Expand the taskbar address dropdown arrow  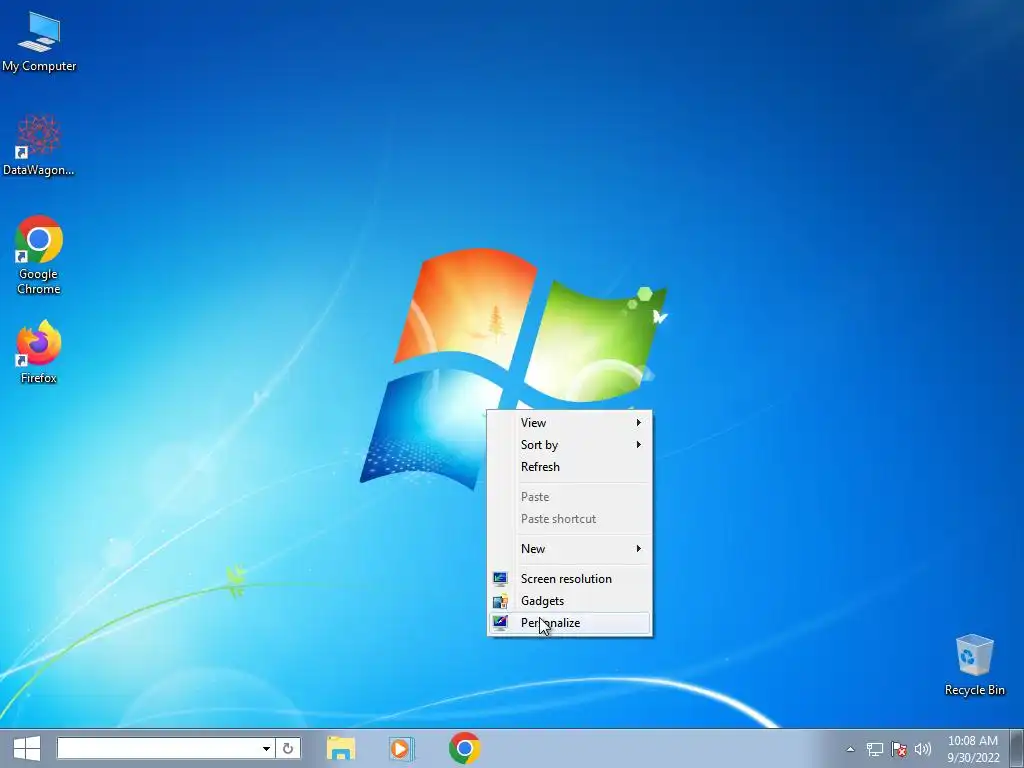(266, 748)
